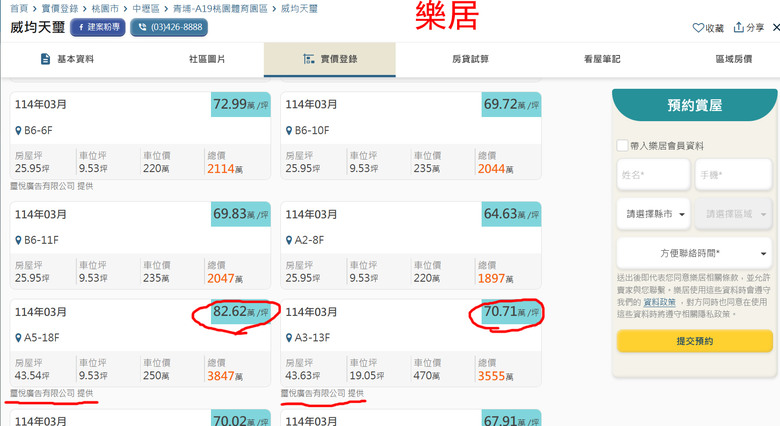Click the total price 3555萬
The image size is (780, 426).
coord(495,376)
